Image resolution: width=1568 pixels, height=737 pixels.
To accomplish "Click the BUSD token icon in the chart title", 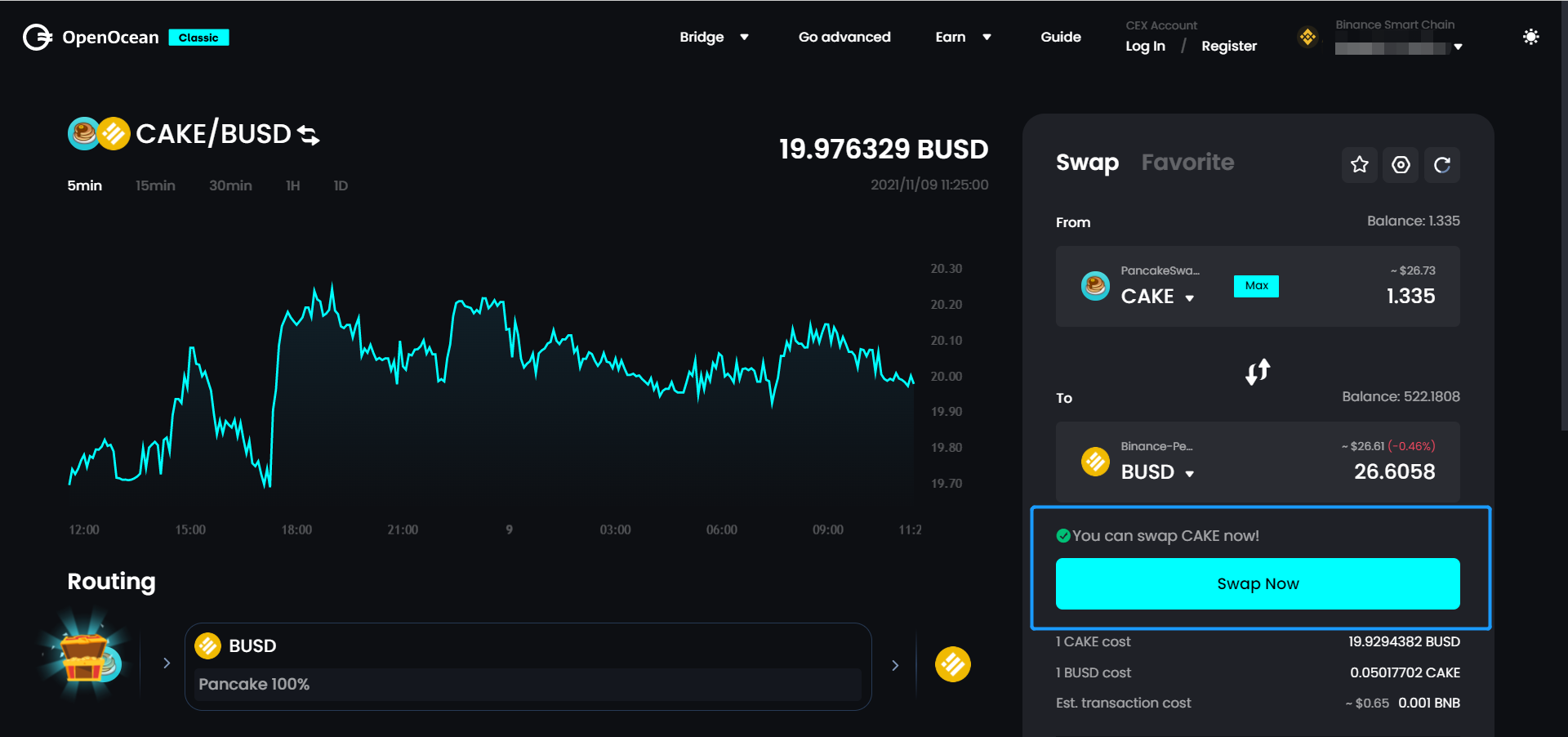I will click(114, 133).
